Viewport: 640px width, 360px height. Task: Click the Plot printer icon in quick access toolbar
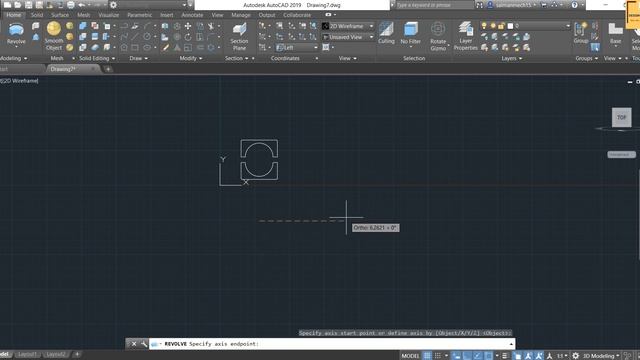click(x=71, y=5)
